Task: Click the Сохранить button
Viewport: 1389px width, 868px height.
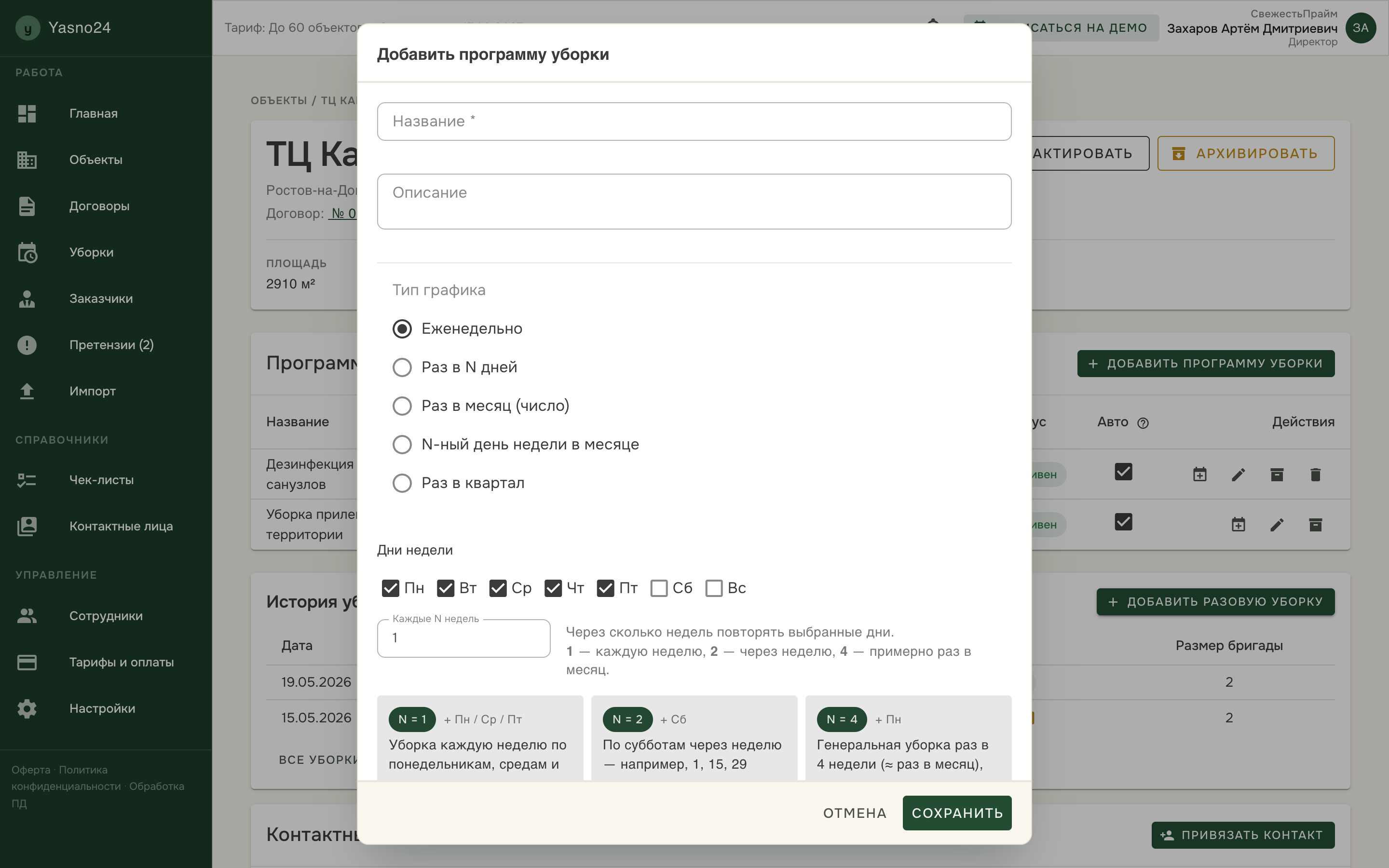Action: click(x=957, y=813)
